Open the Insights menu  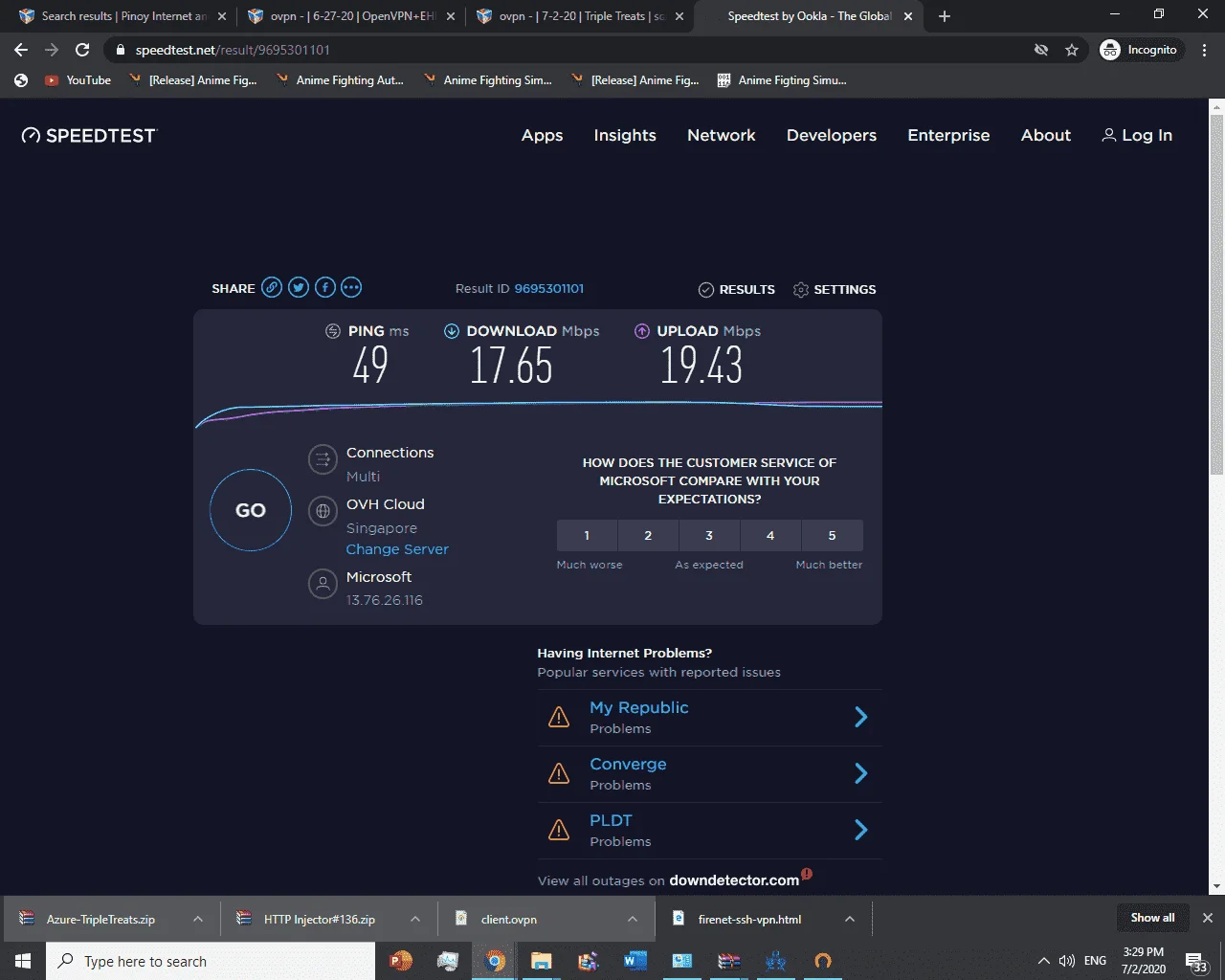point(625,136)
